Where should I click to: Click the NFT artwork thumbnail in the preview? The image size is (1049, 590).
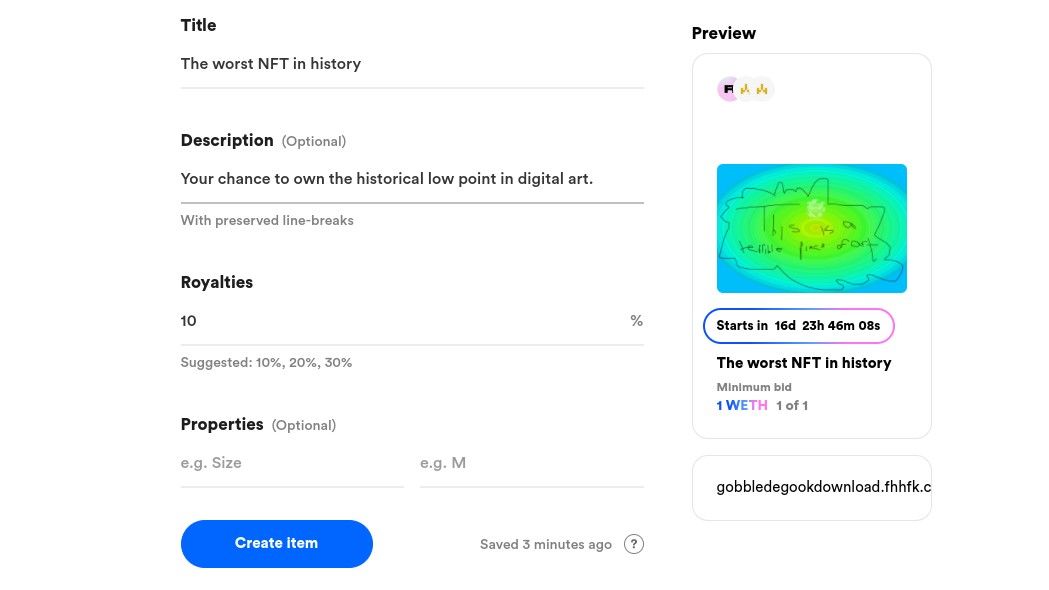[811, 228]
